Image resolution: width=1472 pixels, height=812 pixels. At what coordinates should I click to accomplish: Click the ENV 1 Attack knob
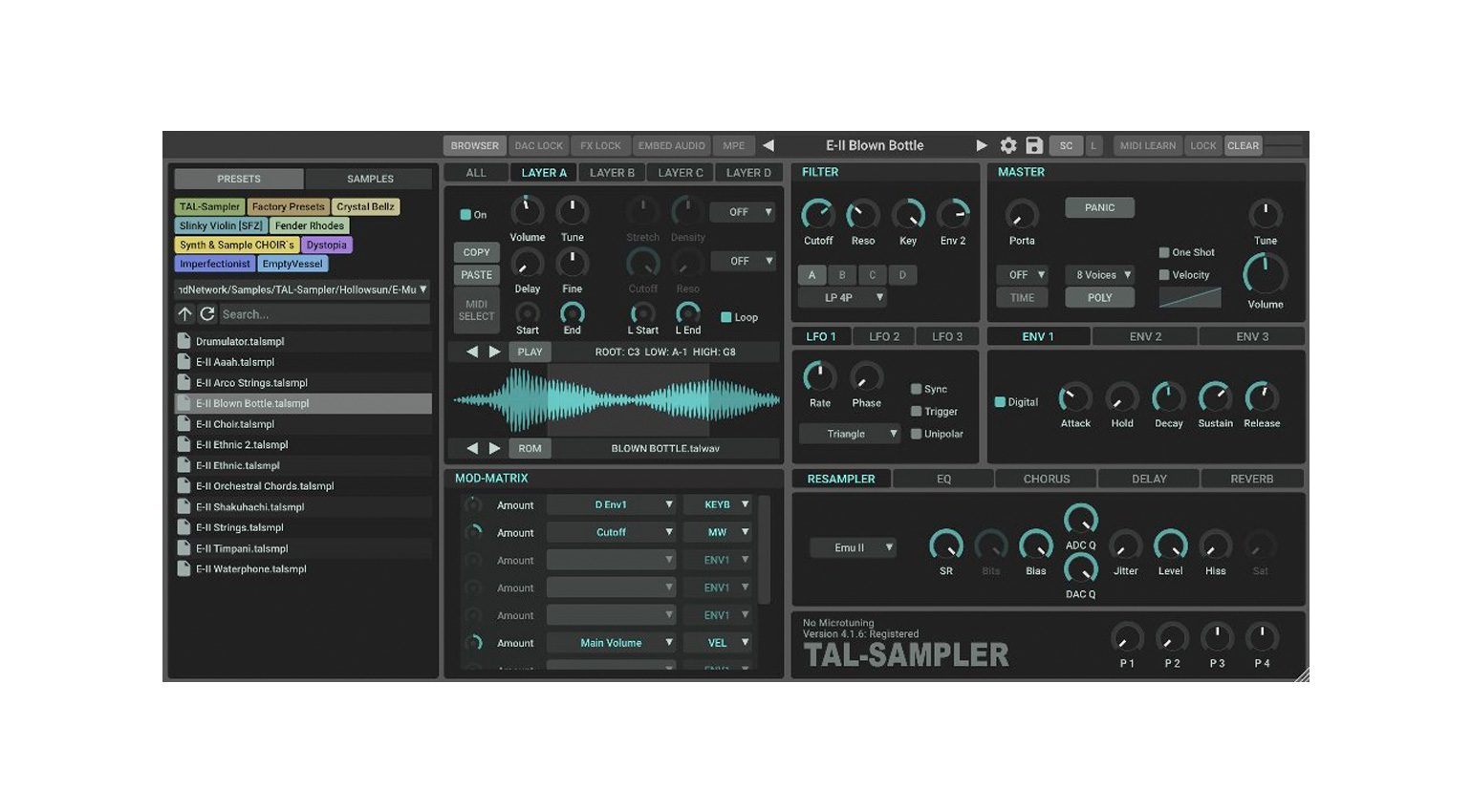[1075, 397]
